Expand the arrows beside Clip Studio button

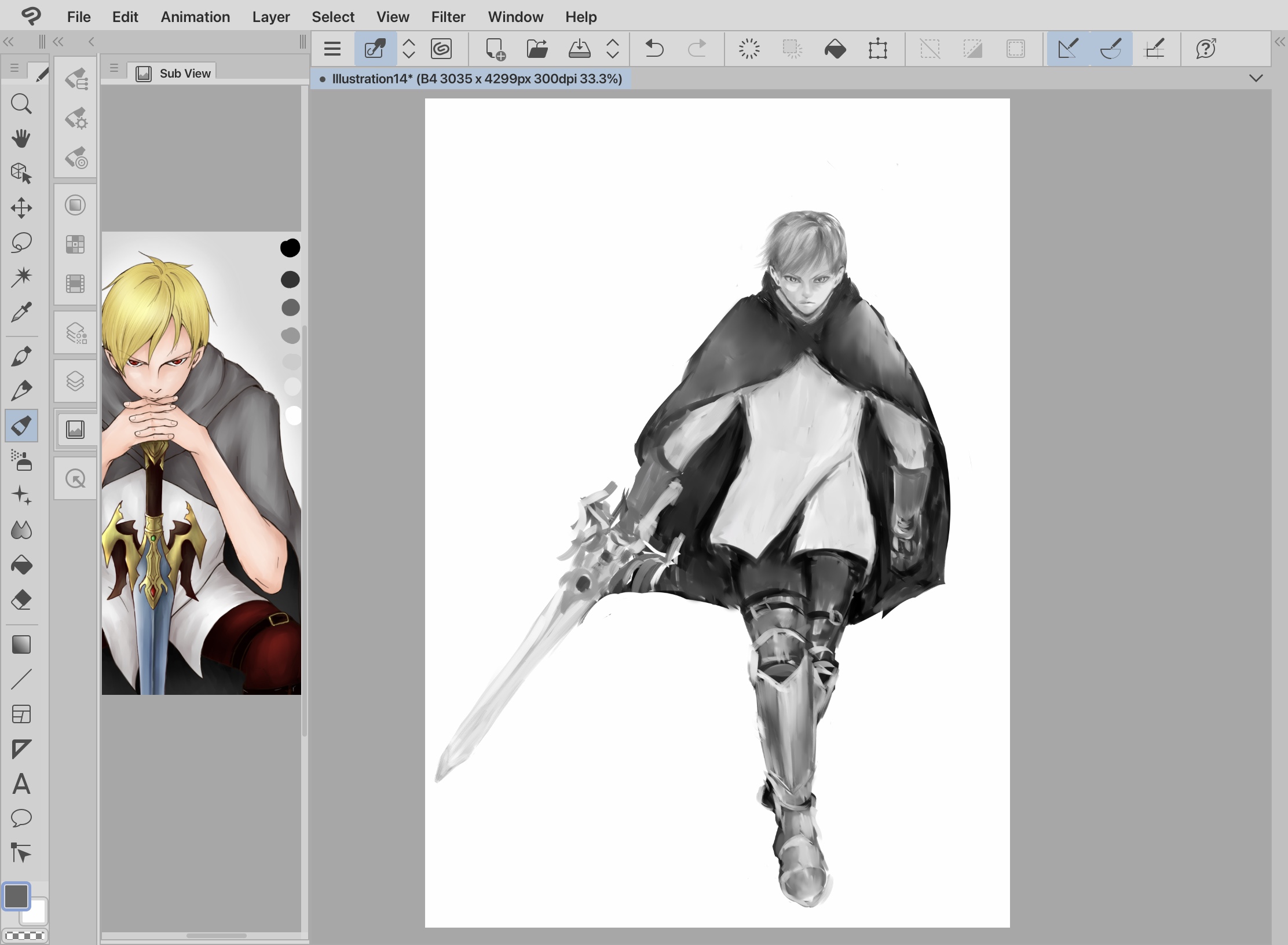click(x=409, y=49)
